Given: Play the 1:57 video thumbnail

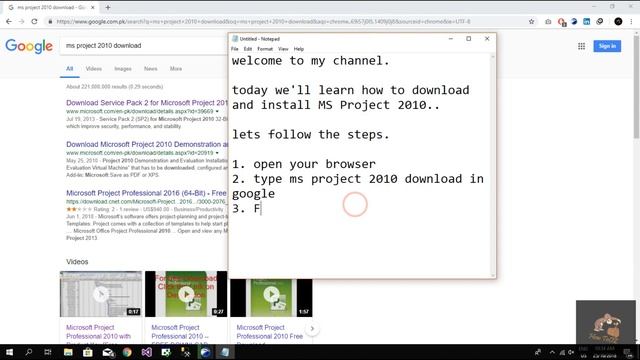Looking at the screenshot, I should click(x=271, y=298).
